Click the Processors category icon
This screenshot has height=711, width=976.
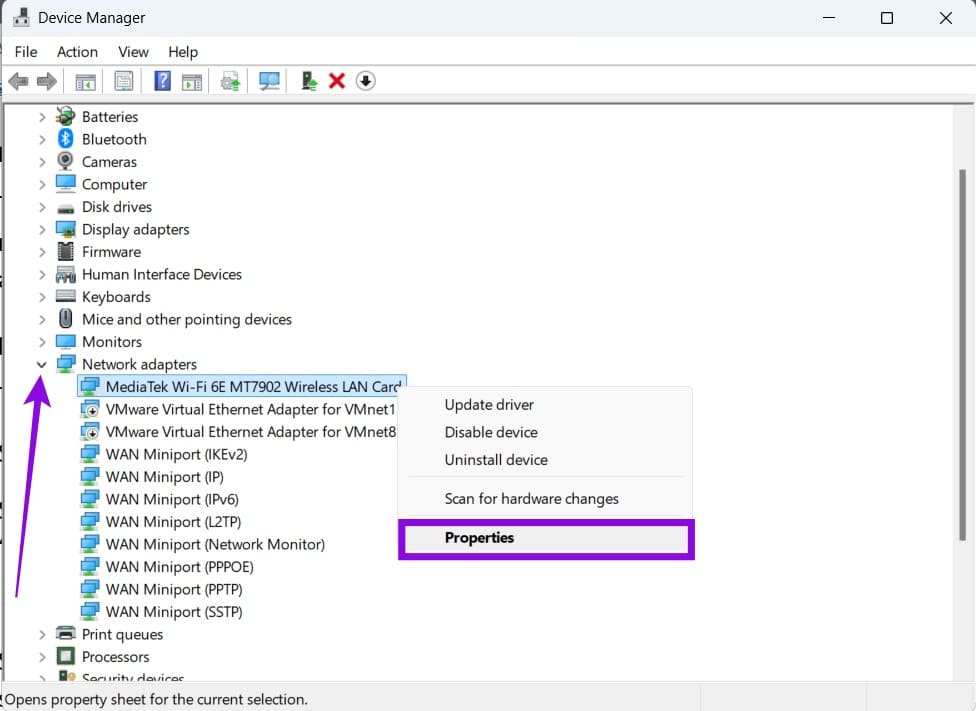[65, 656]
